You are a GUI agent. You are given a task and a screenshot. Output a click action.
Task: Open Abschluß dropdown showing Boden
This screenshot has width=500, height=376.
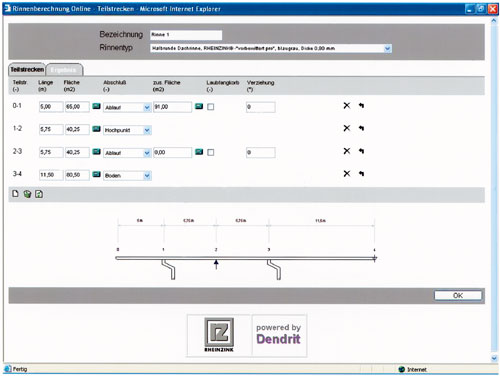tap(147, 176)
